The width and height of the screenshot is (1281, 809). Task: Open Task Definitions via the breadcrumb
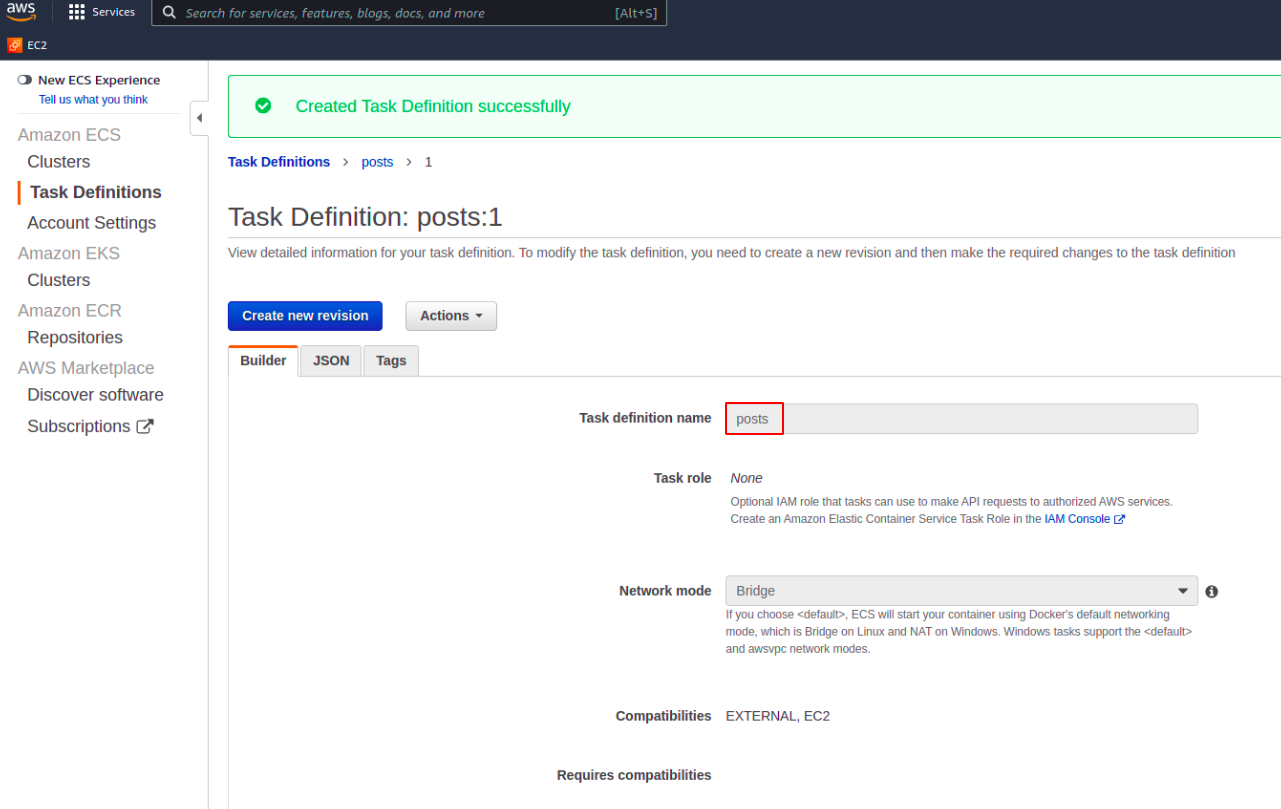tap(279, 161)
